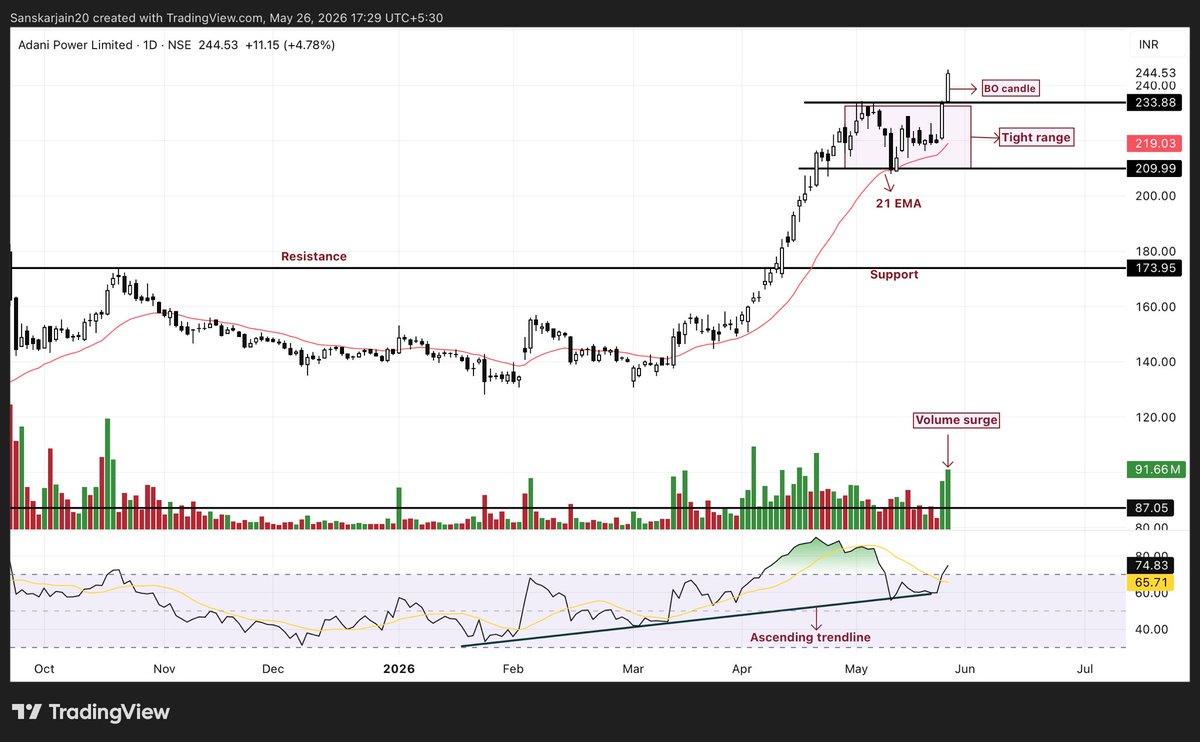This screenshot has height=742, width=1200.
Task: Select the pink tight range rectangle
Action: 908,136
